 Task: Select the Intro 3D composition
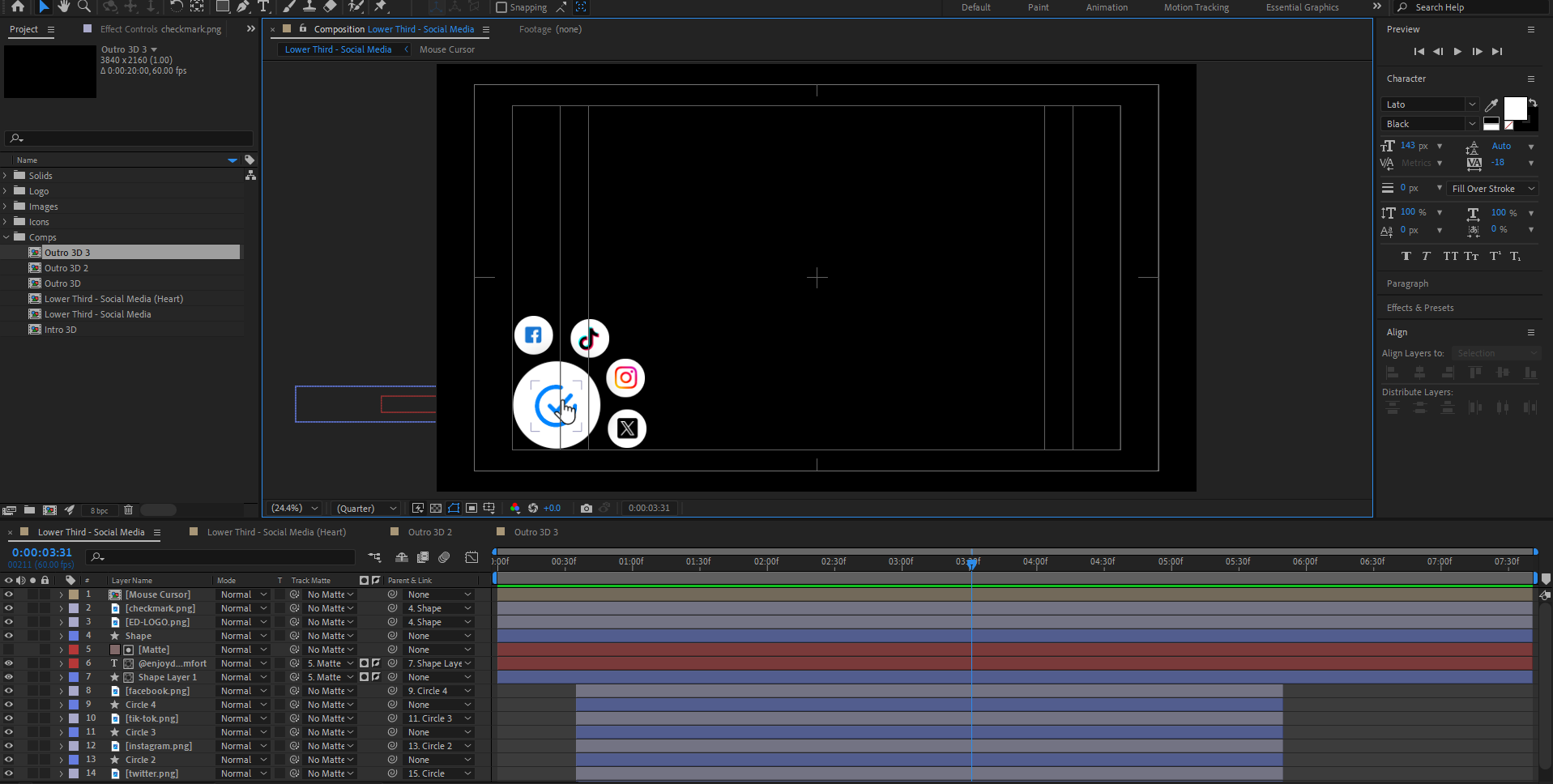point(61,330)
